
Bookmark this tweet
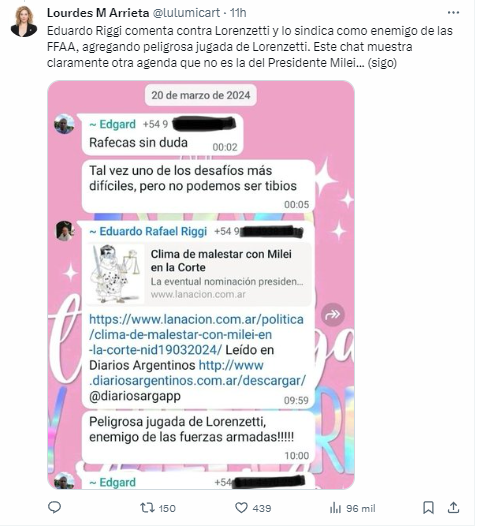tap(428, 508)
